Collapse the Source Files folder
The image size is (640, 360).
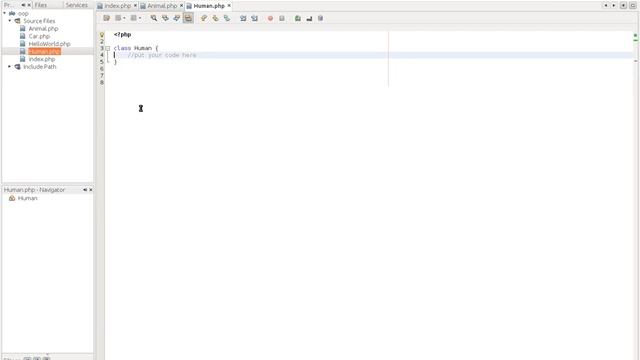point(10,21)
